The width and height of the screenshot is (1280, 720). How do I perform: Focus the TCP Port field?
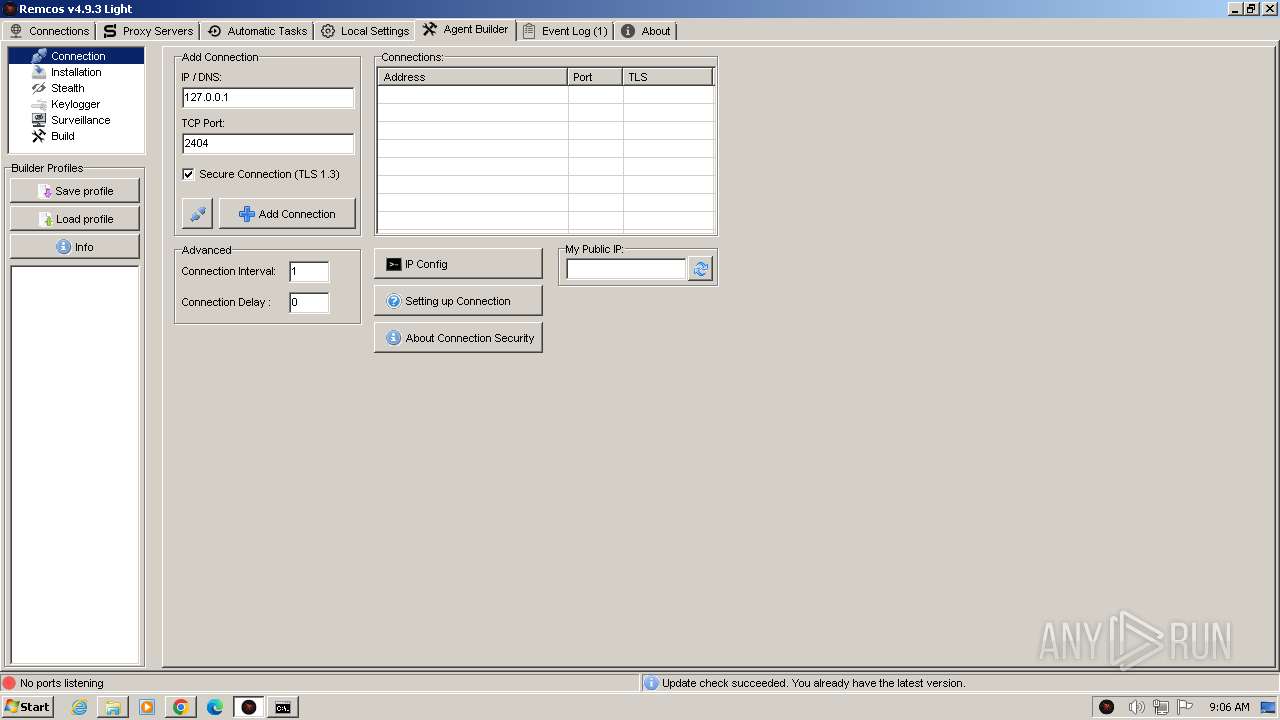(268, 143)
